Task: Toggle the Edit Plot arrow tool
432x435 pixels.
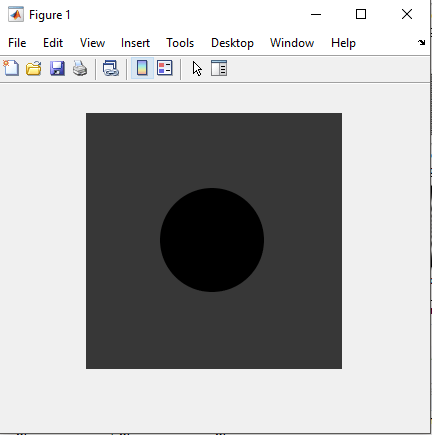Action: (197, 69)
